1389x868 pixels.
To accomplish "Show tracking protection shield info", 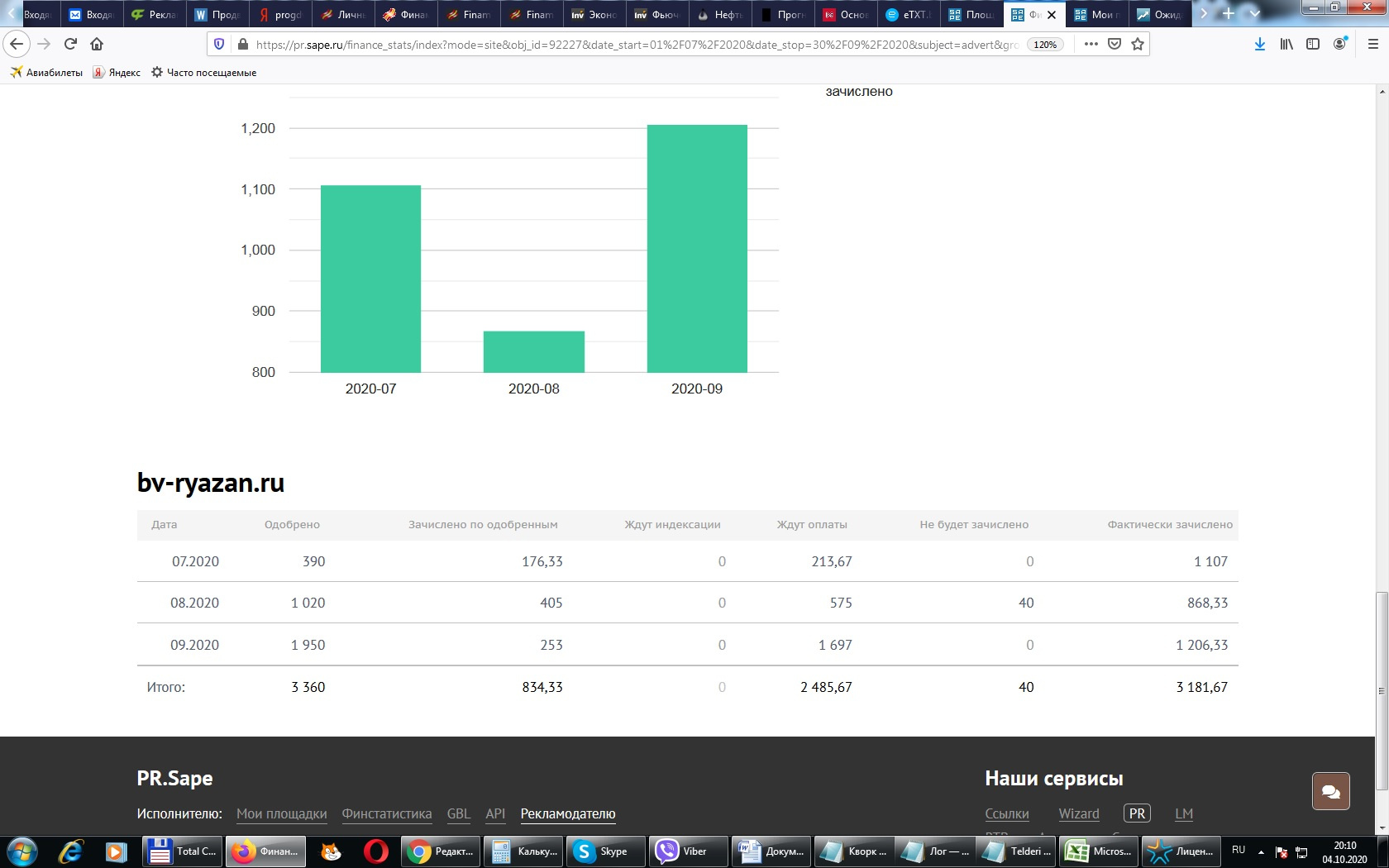I will click(x=219, y=44).
